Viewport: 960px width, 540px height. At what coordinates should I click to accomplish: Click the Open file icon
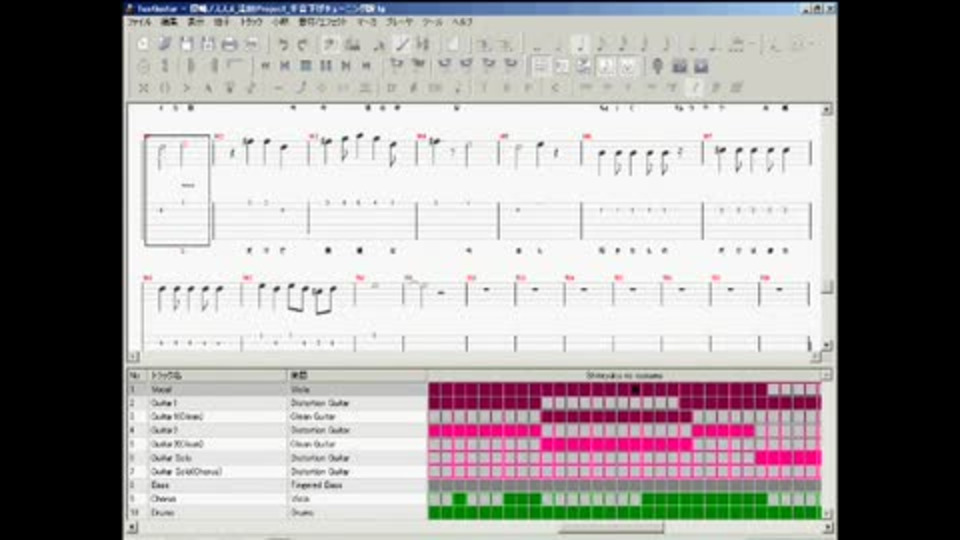point(164,44)
